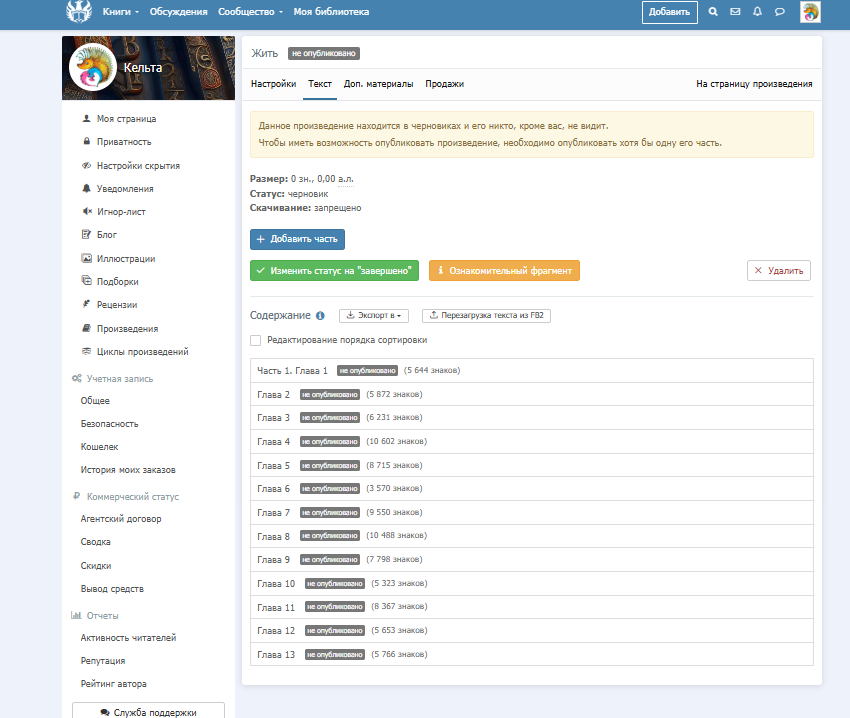850x718 pixels.
Task: Click the Кельта profile picture in sidebar
Action: tap(89, 68)
